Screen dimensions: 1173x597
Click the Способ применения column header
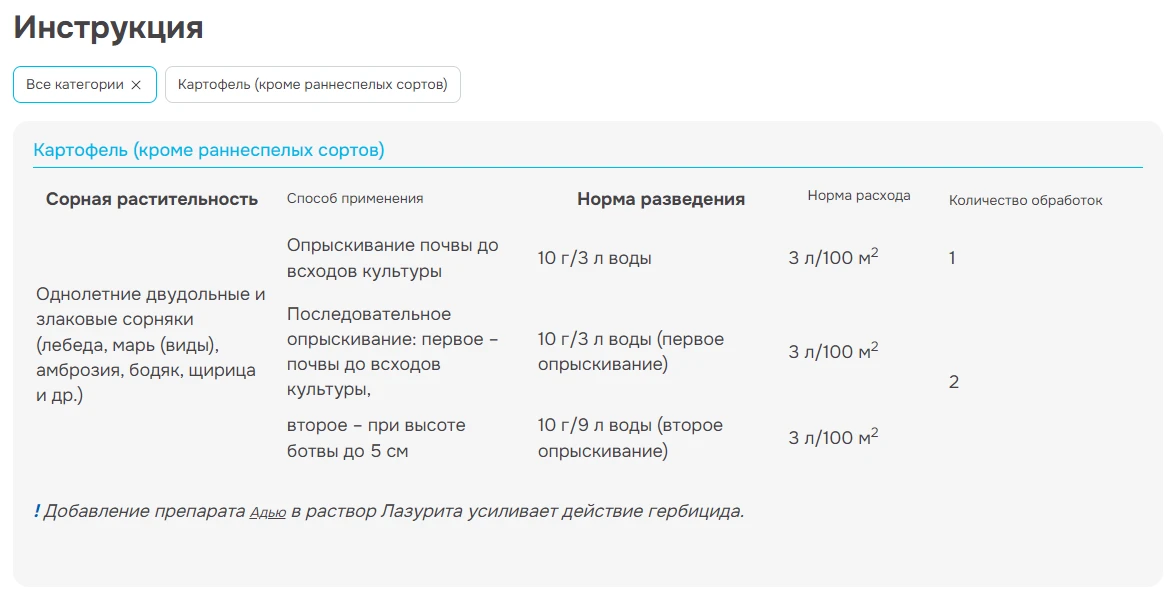355,199
